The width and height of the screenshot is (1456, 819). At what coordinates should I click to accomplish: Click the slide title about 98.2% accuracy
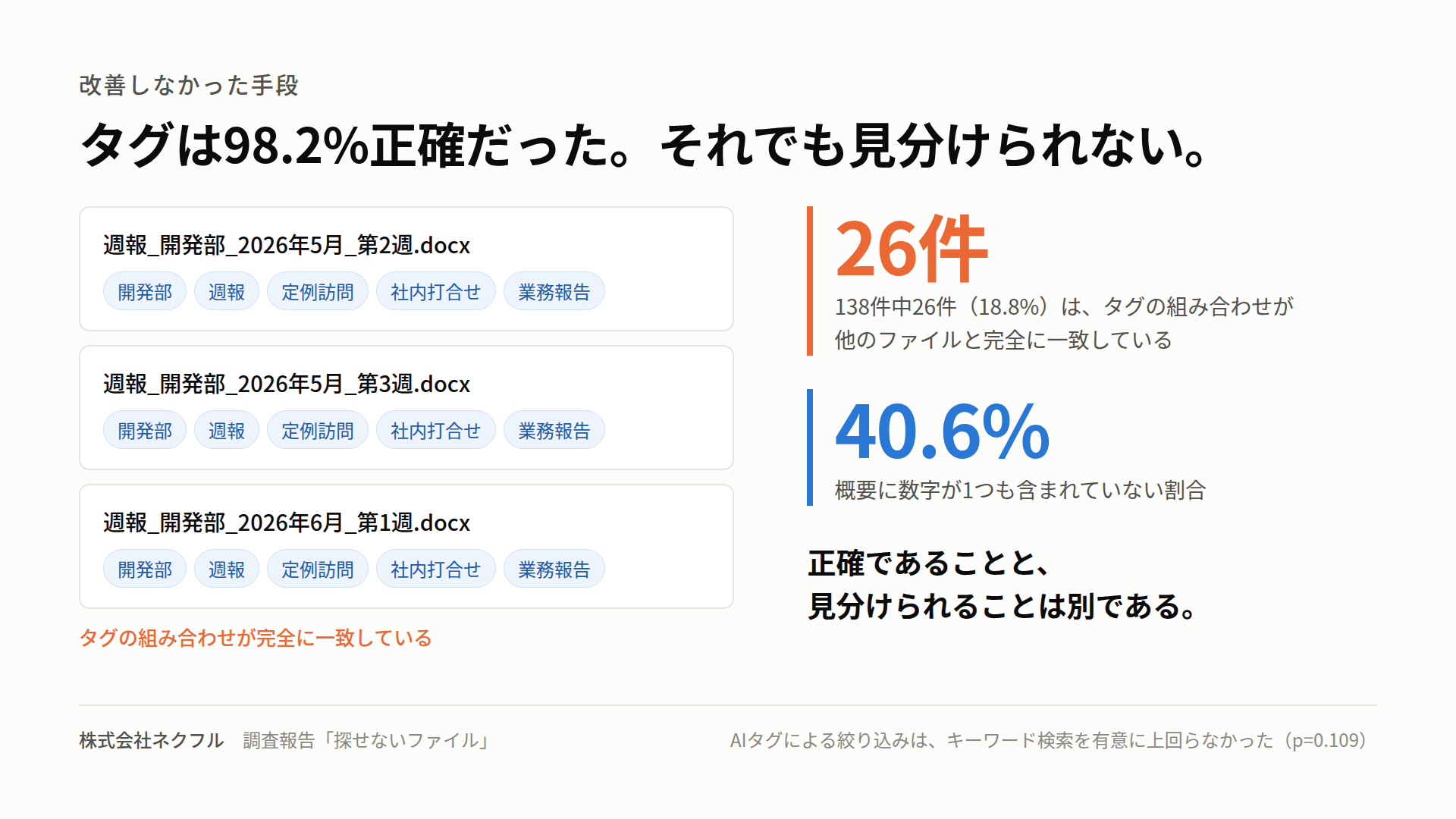tap(644, 144)
